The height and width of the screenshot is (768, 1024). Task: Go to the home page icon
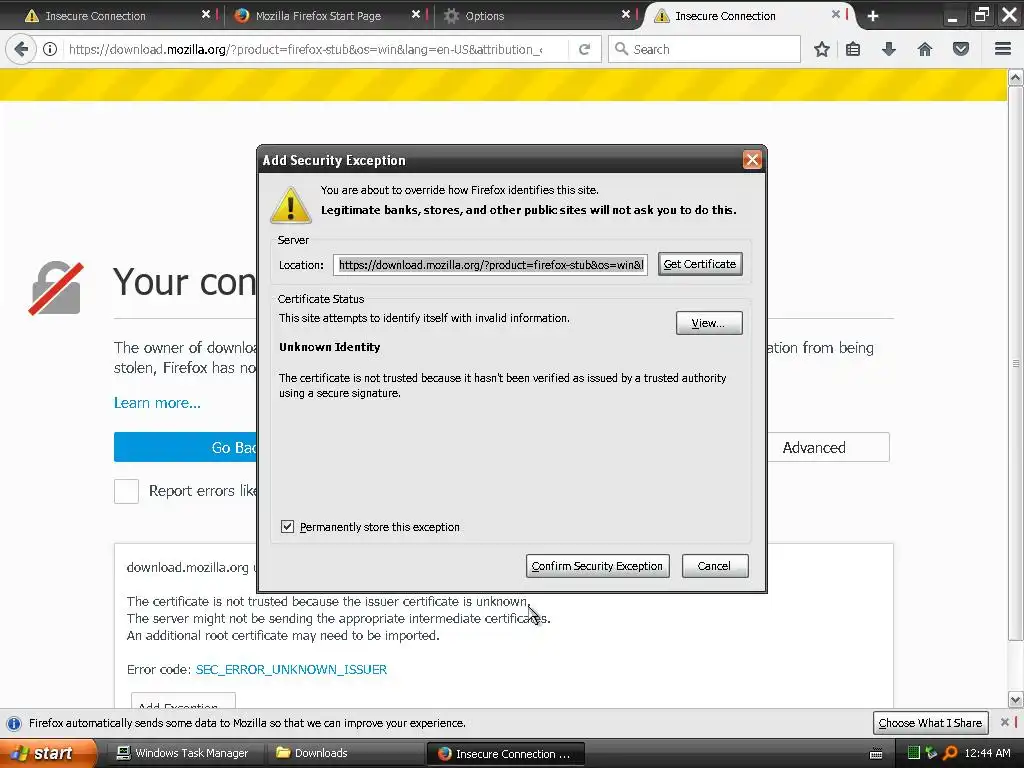click(925, 49)
